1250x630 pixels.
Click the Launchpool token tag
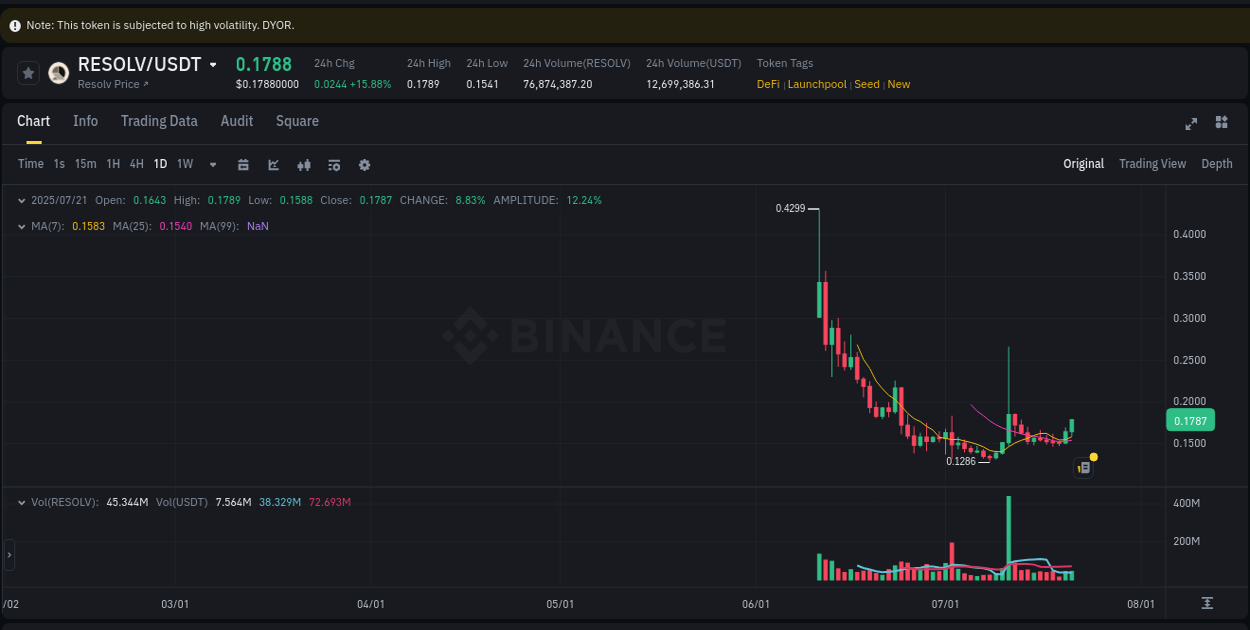[817, 84]
